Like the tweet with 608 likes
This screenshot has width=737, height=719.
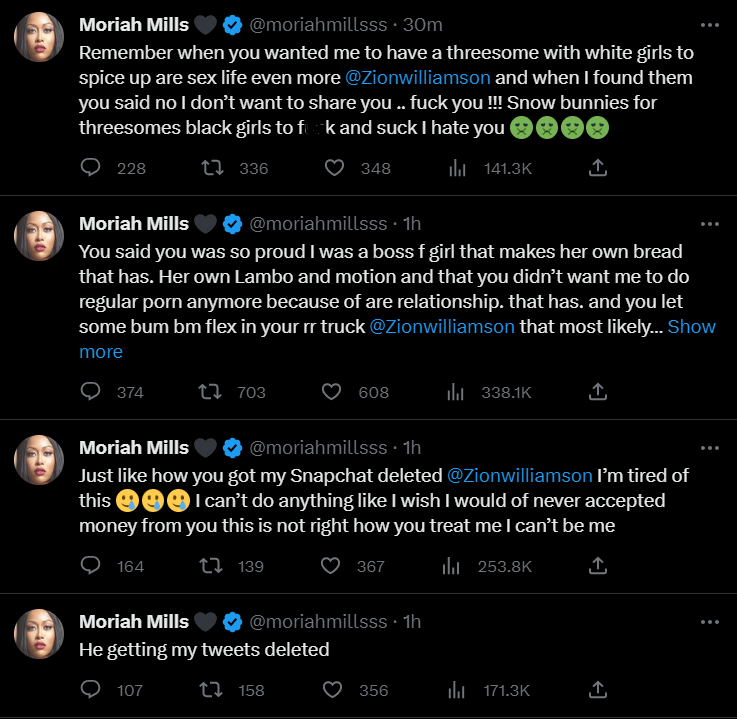tap(334, 392)
